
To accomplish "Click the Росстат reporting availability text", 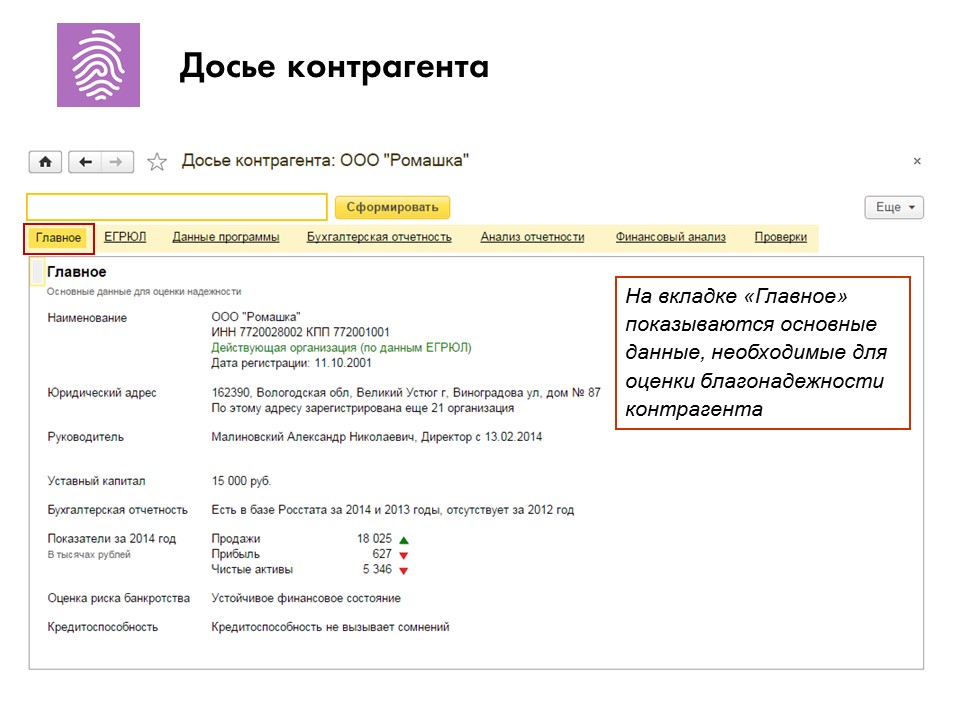I will point(392,510).
